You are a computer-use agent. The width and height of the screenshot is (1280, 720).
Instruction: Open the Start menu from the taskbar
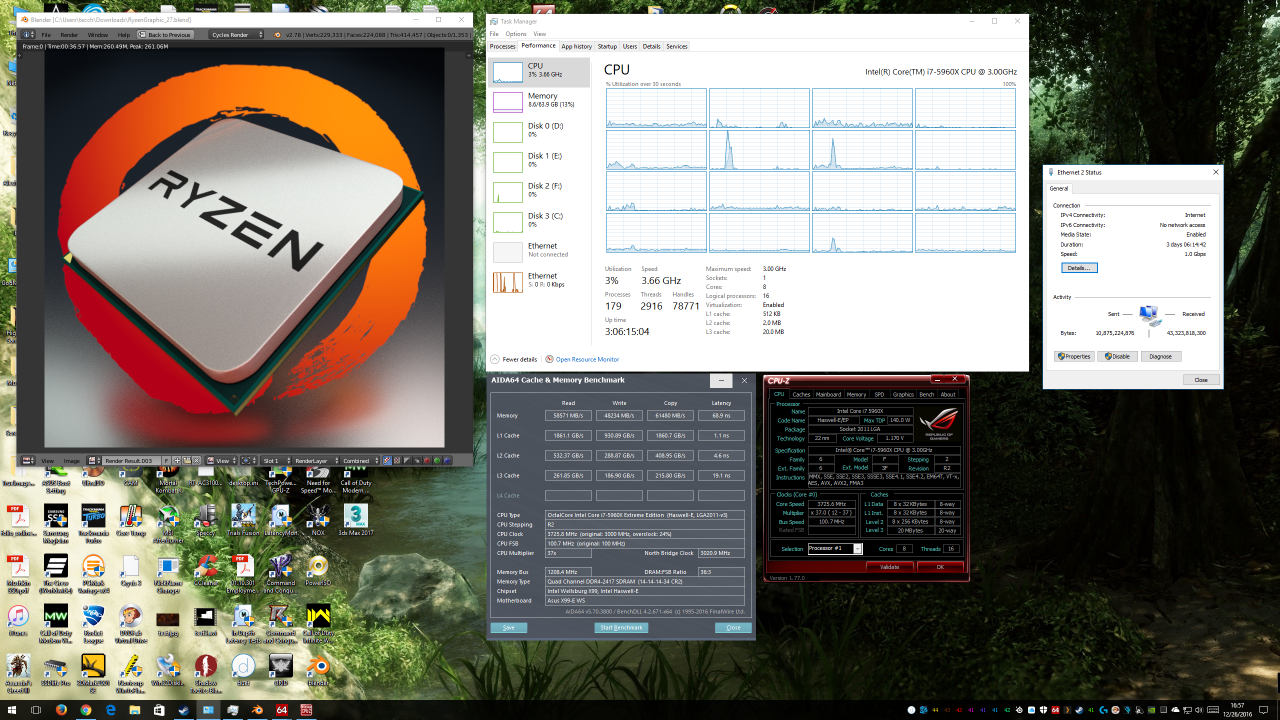coord(12,710)
